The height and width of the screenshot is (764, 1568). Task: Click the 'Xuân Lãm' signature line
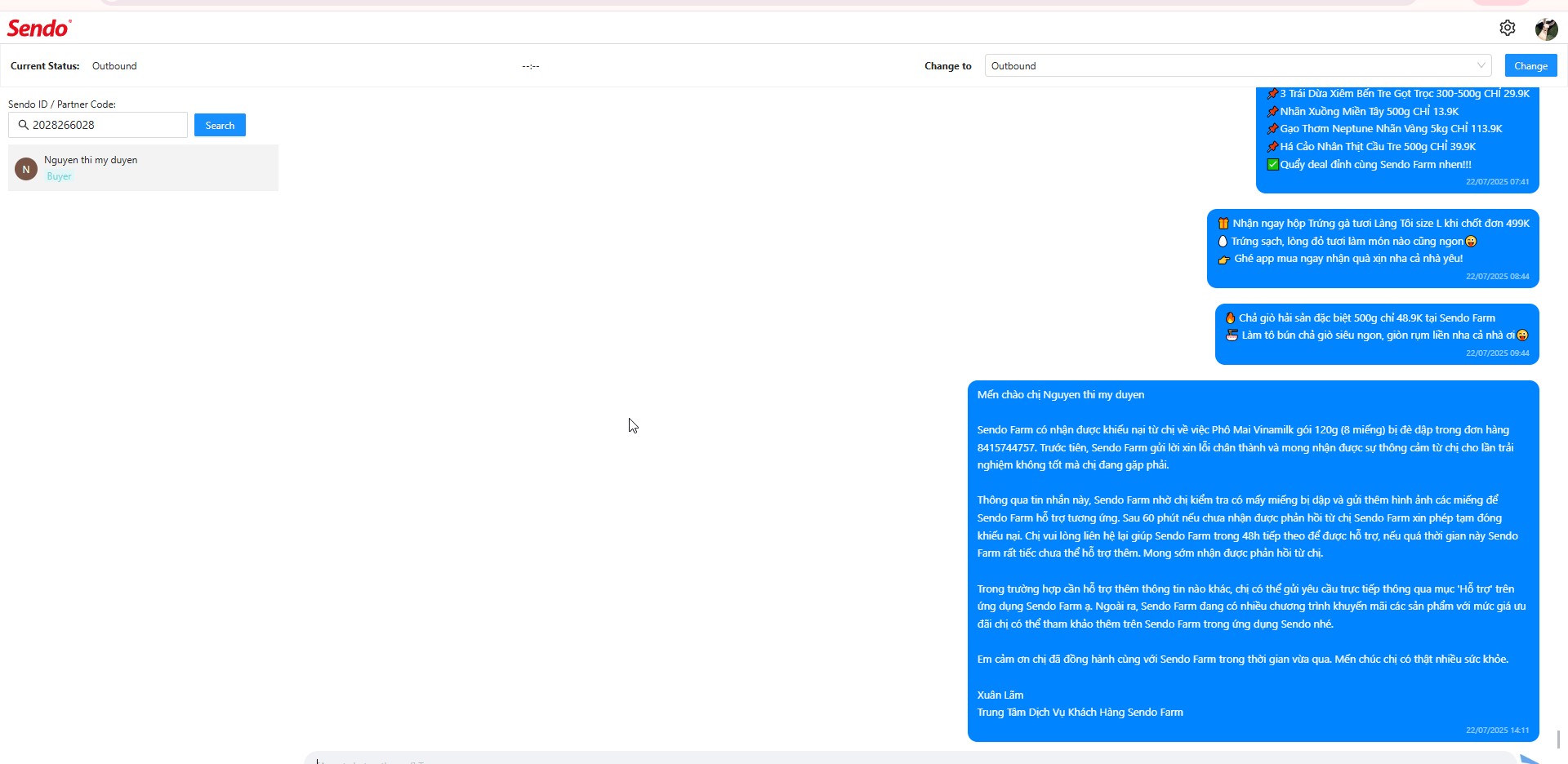(x=1000, y=695)
